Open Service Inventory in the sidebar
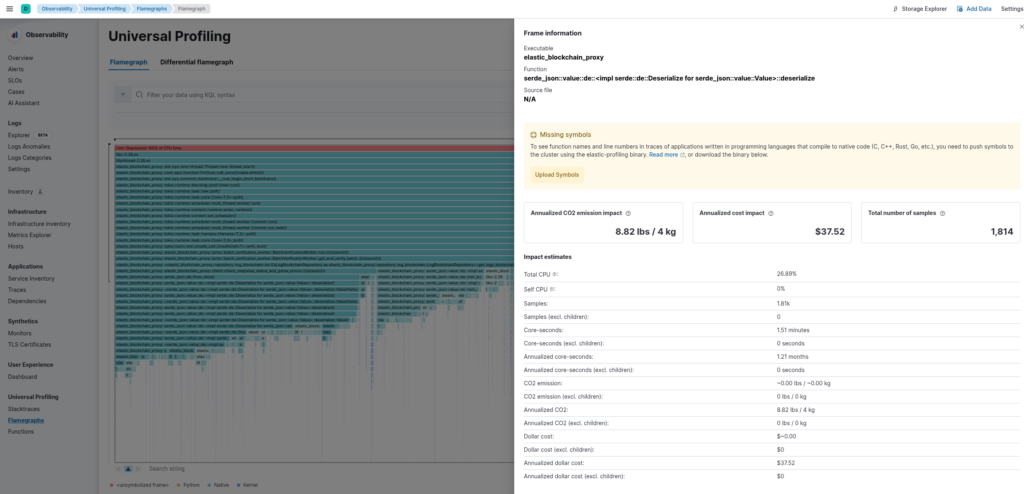This screenshot has height=494, width=1024. [x=31, y=278]
